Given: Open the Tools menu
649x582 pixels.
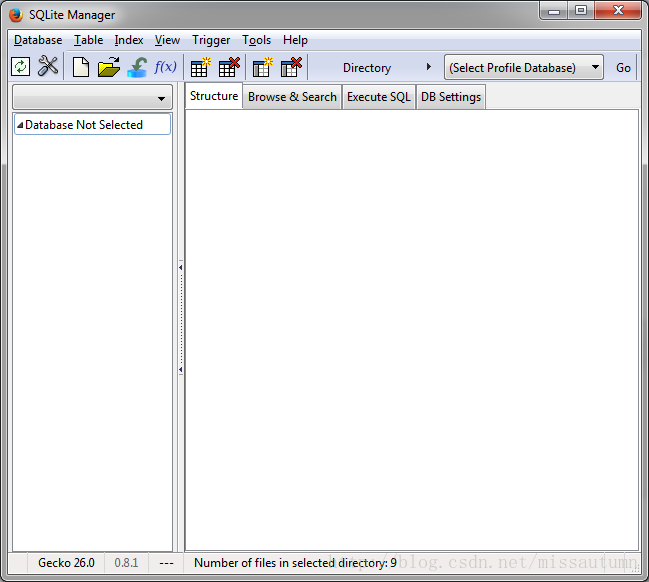Looking at the screenshot, I should (x=257, y=40).
